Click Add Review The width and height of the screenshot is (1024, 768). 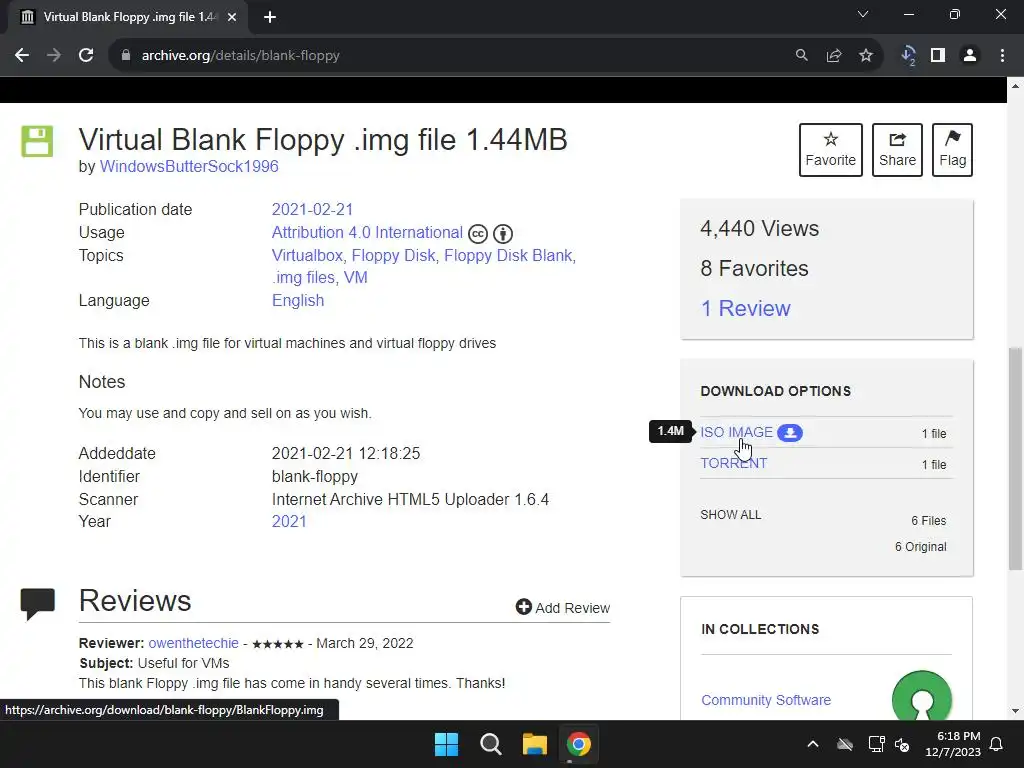click(563, 607)
